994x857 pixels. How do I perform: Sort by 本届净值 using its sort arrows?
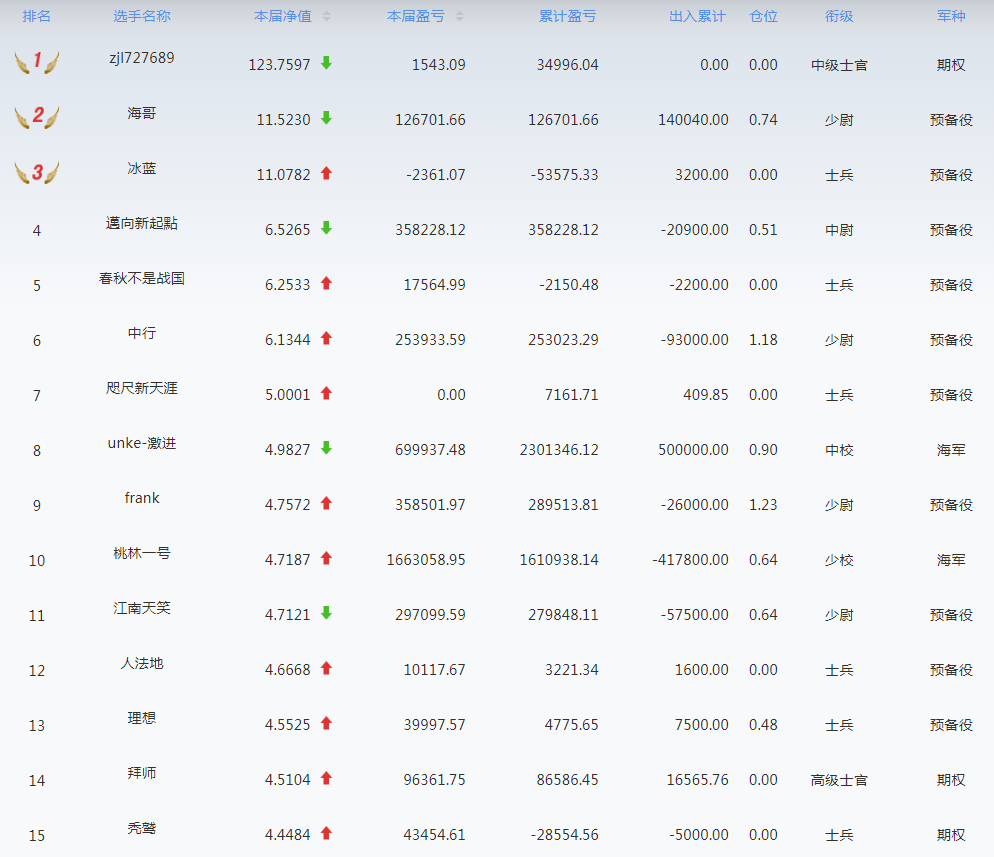click(x=326, y=16)
